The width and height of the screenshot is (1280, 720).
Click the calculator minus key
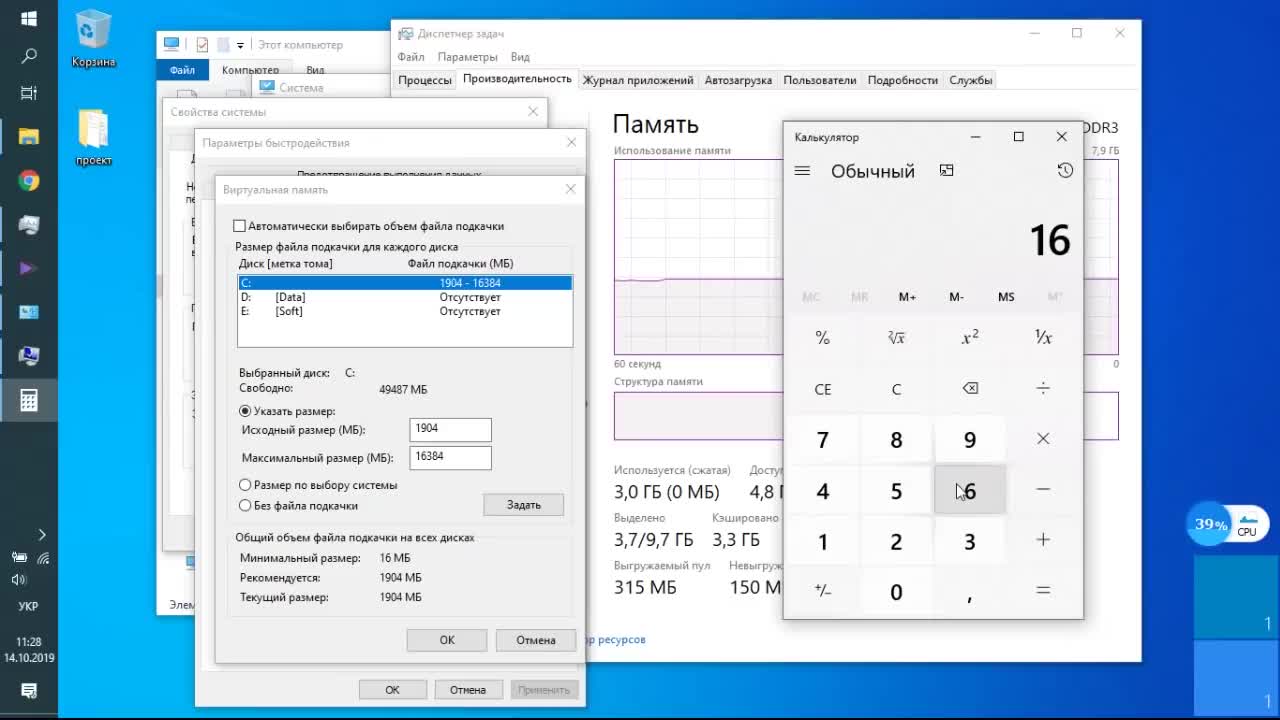(x=1043, y=490)
